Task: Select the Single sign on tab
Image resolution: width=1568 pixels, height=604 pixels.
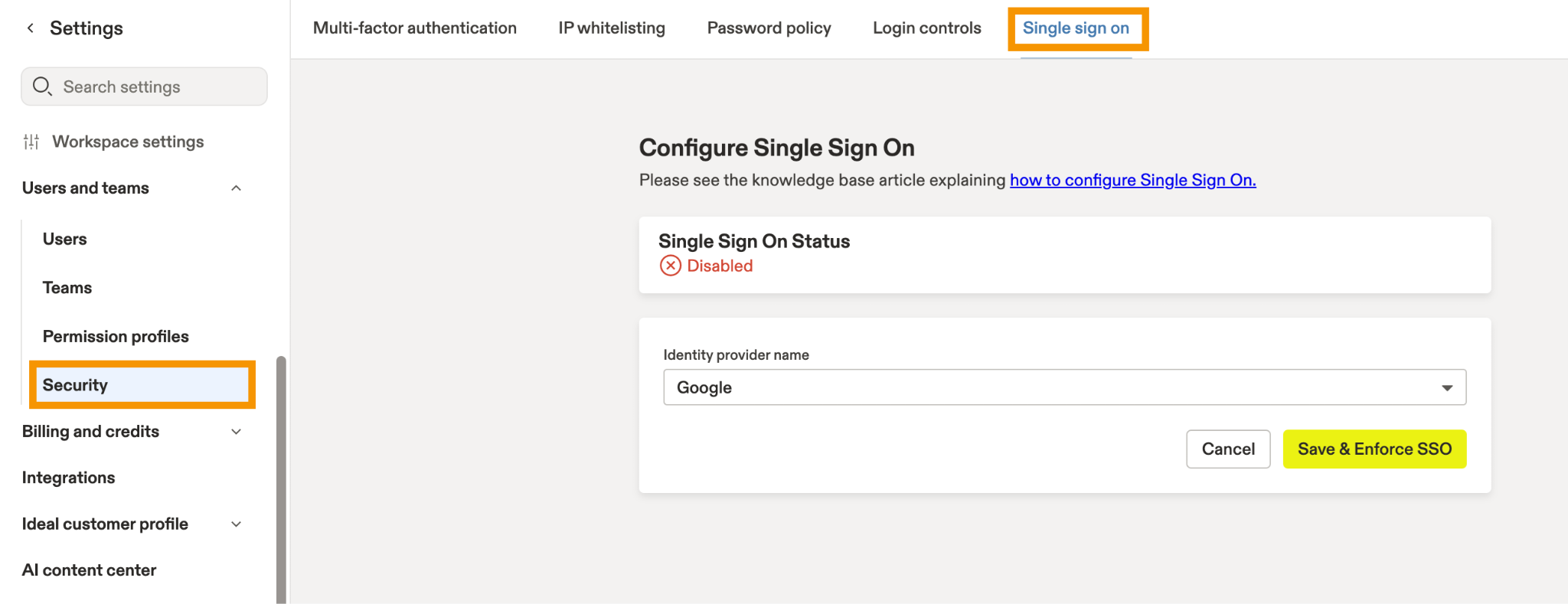Action: pyautogui.click(x=1076, y=28)
